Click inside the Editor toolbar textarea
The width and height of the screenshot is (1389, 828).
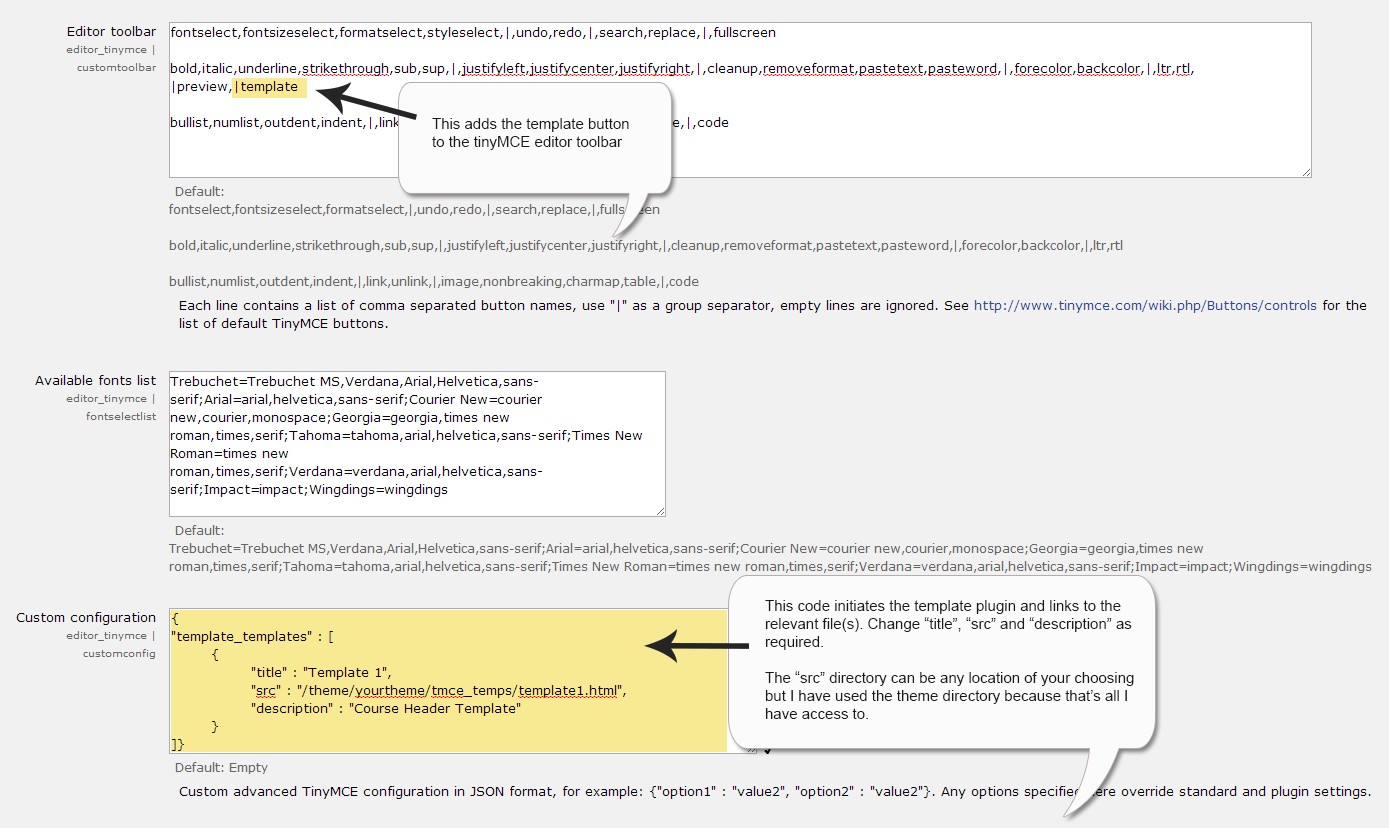pos(740,100)
